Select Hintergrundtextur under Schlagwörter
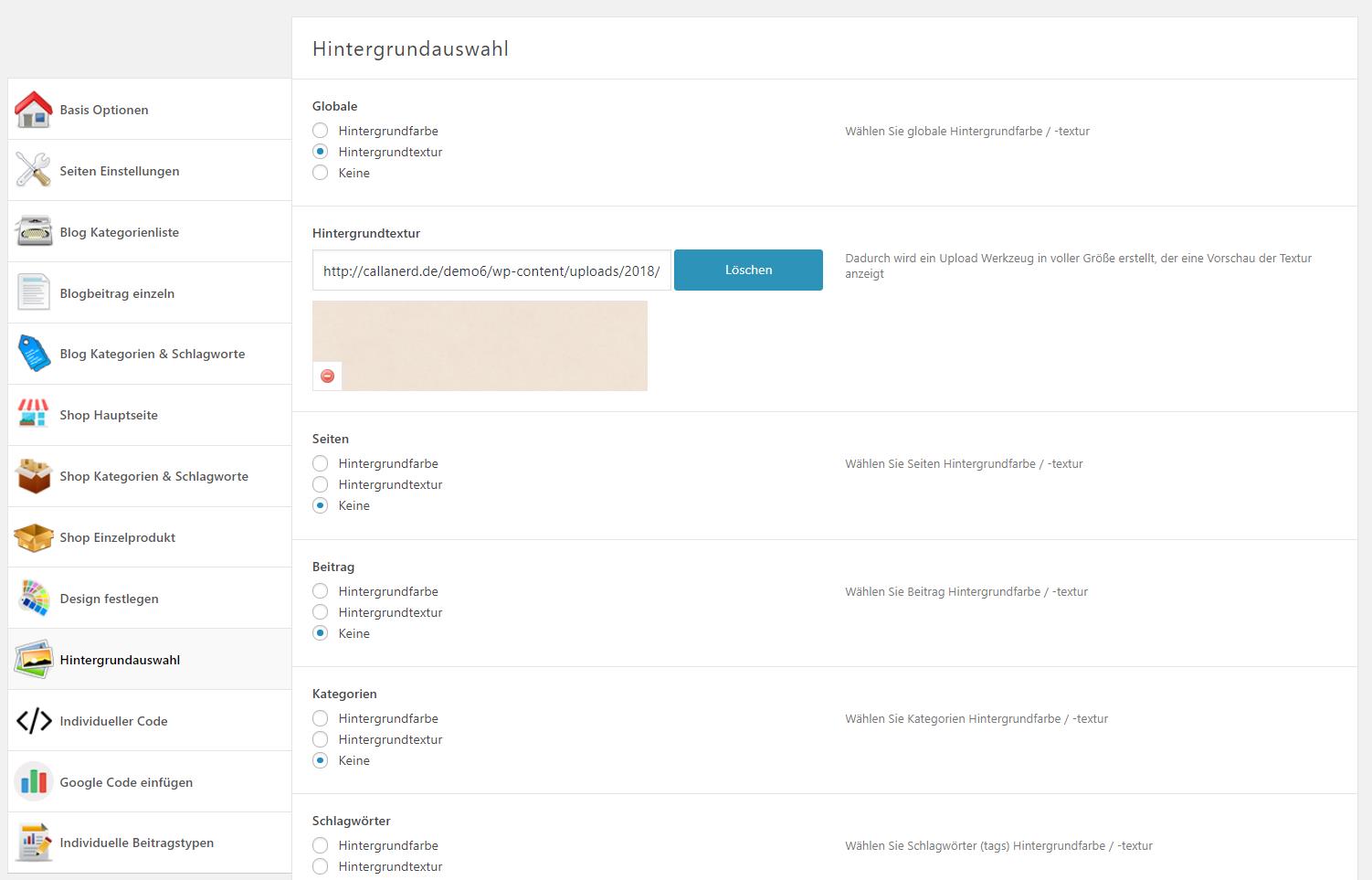The image size is (1372, 880). click(321, 866)
